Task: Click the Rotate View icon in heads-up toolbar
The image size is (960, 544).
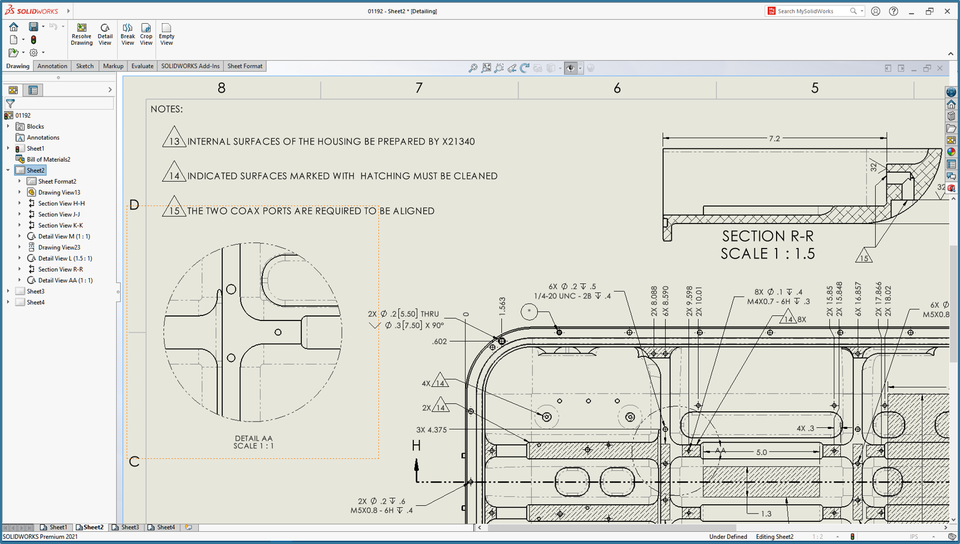Action: click(x=525, y=69)
